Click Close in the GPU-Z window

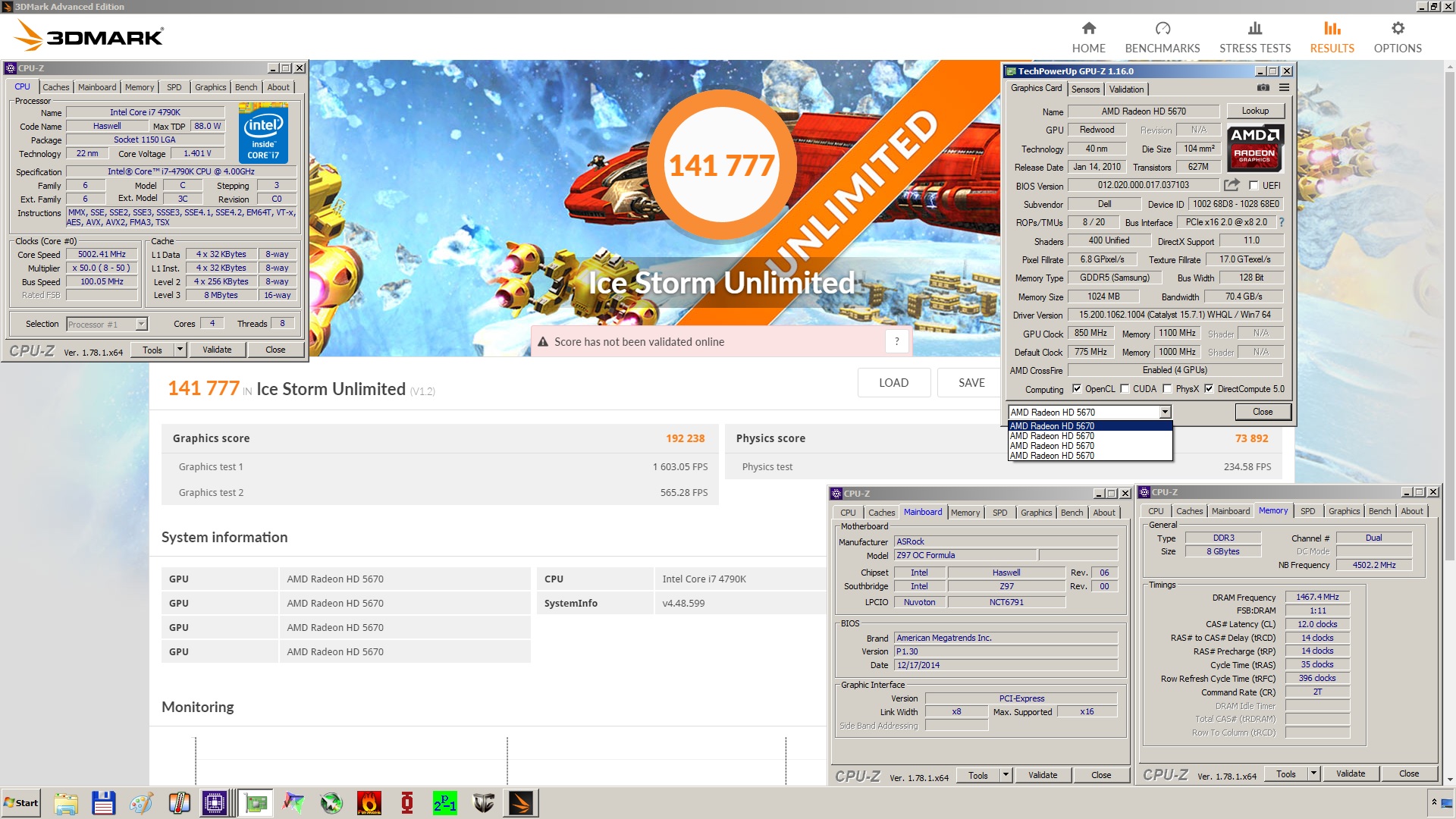coord(1263,412)
